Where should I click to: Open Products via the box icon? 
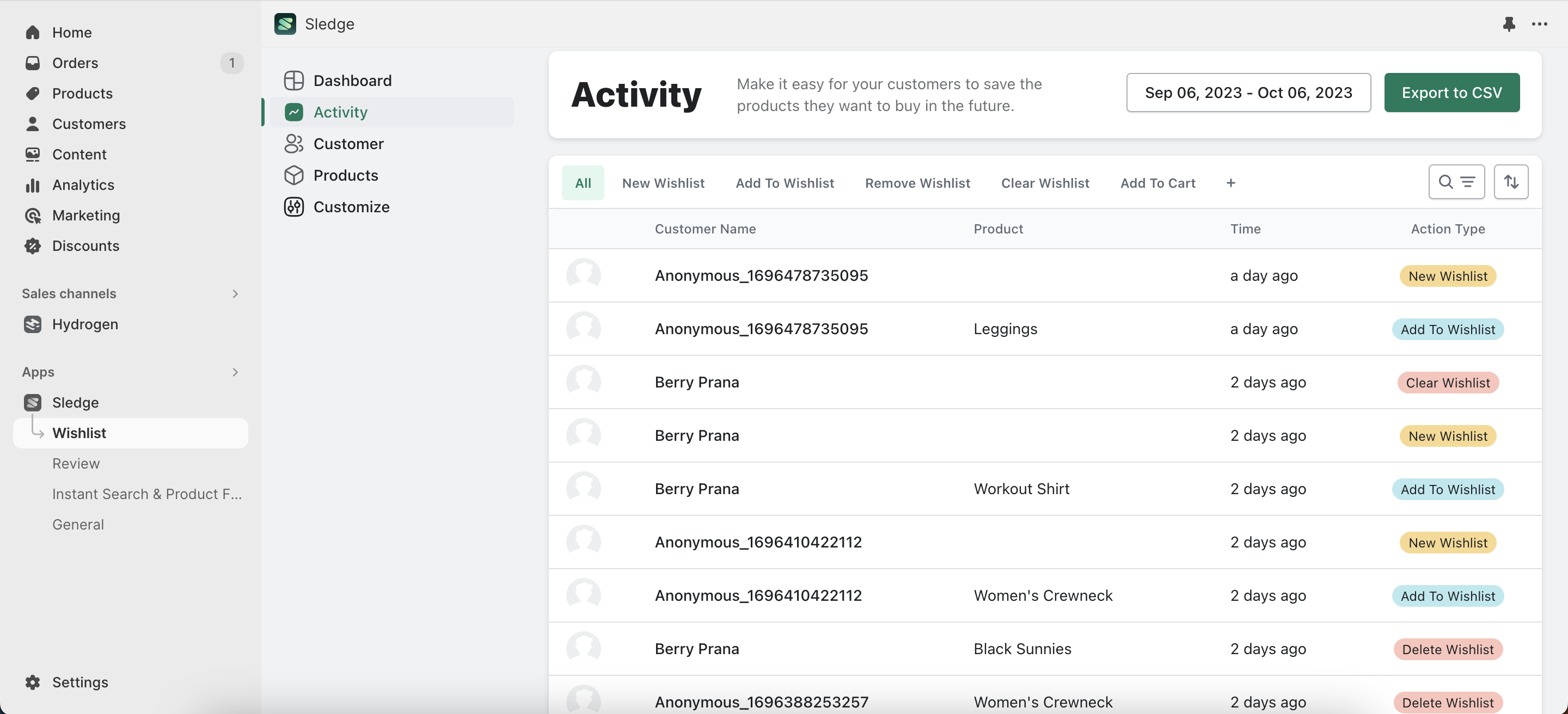click(x=294, y=175)
